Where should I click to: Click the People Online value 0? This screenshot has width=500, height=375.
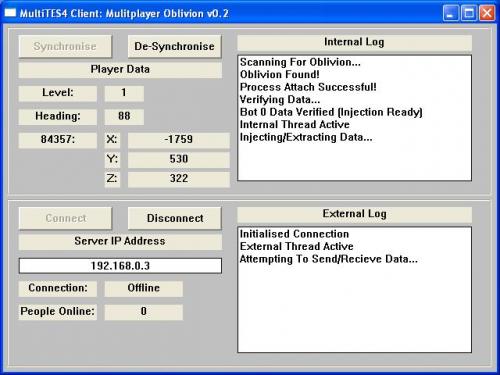[x=144, y=312]
